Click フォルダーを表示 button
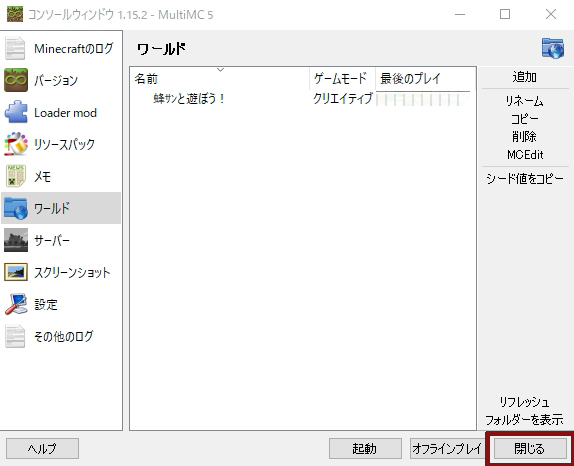This screenshot has height=466, width=574. click(525, 420)
